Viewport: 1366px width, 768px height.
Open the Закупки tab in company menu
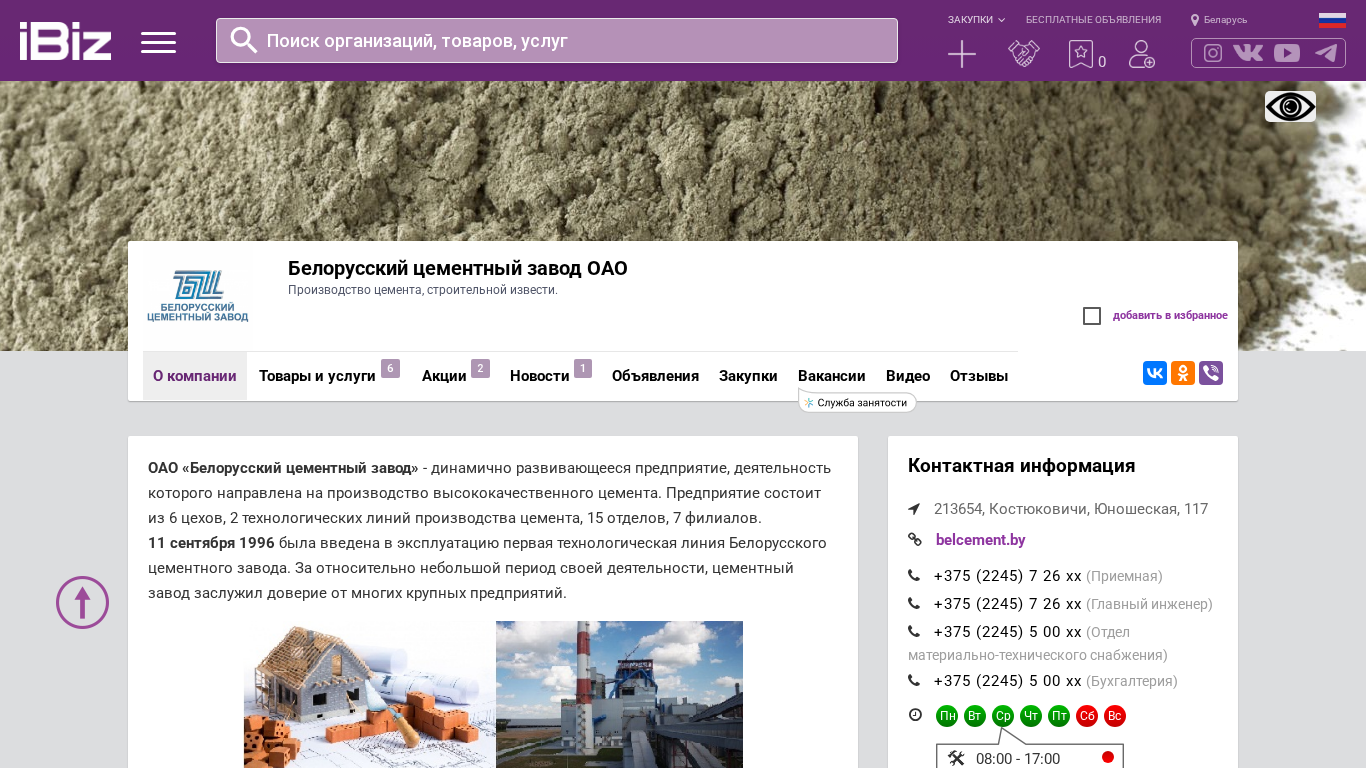pyautogui.click(x=748, y=376)
